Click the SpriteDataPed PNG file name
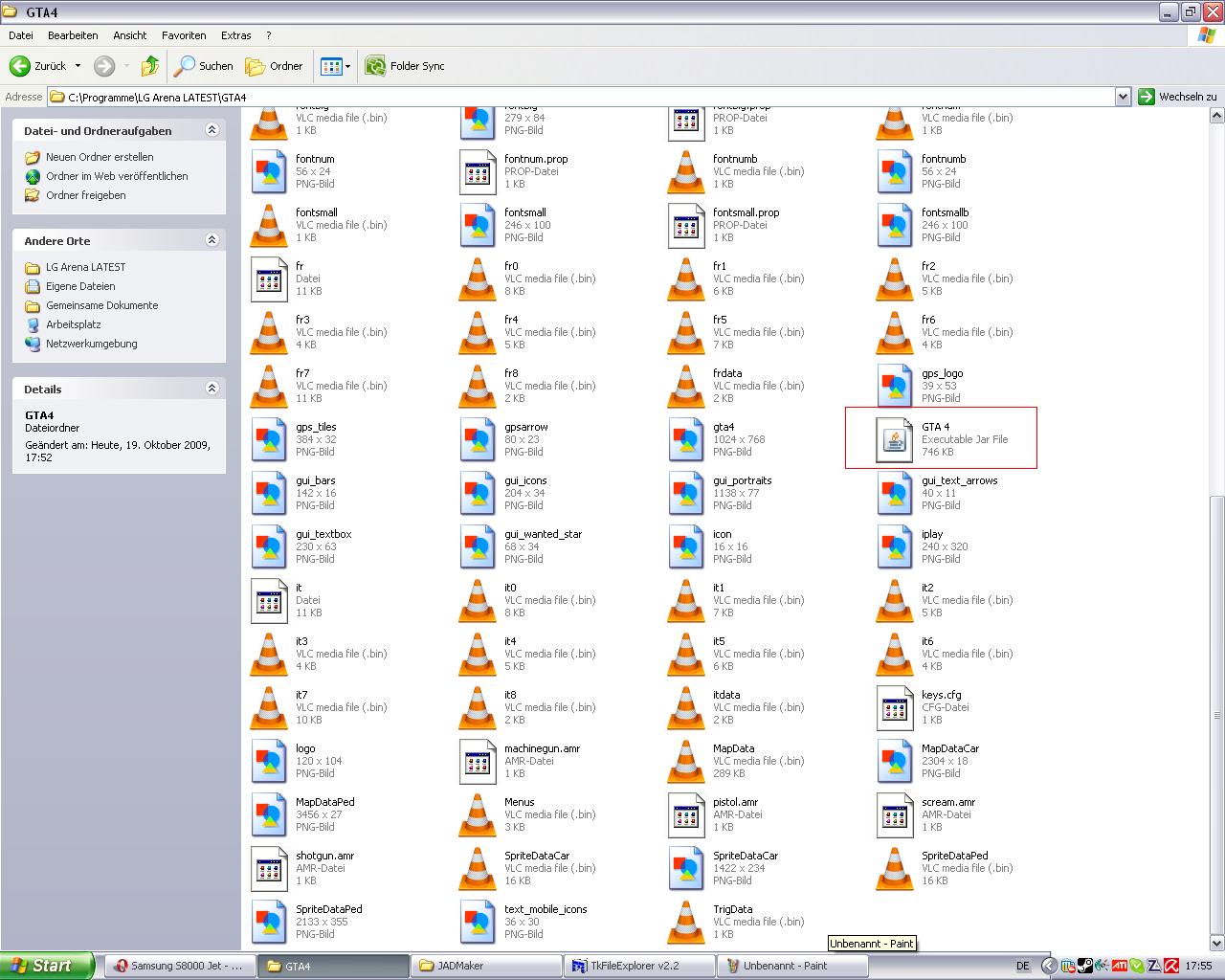This screenshot has height=980, width=1225. (x=328, y=909)
